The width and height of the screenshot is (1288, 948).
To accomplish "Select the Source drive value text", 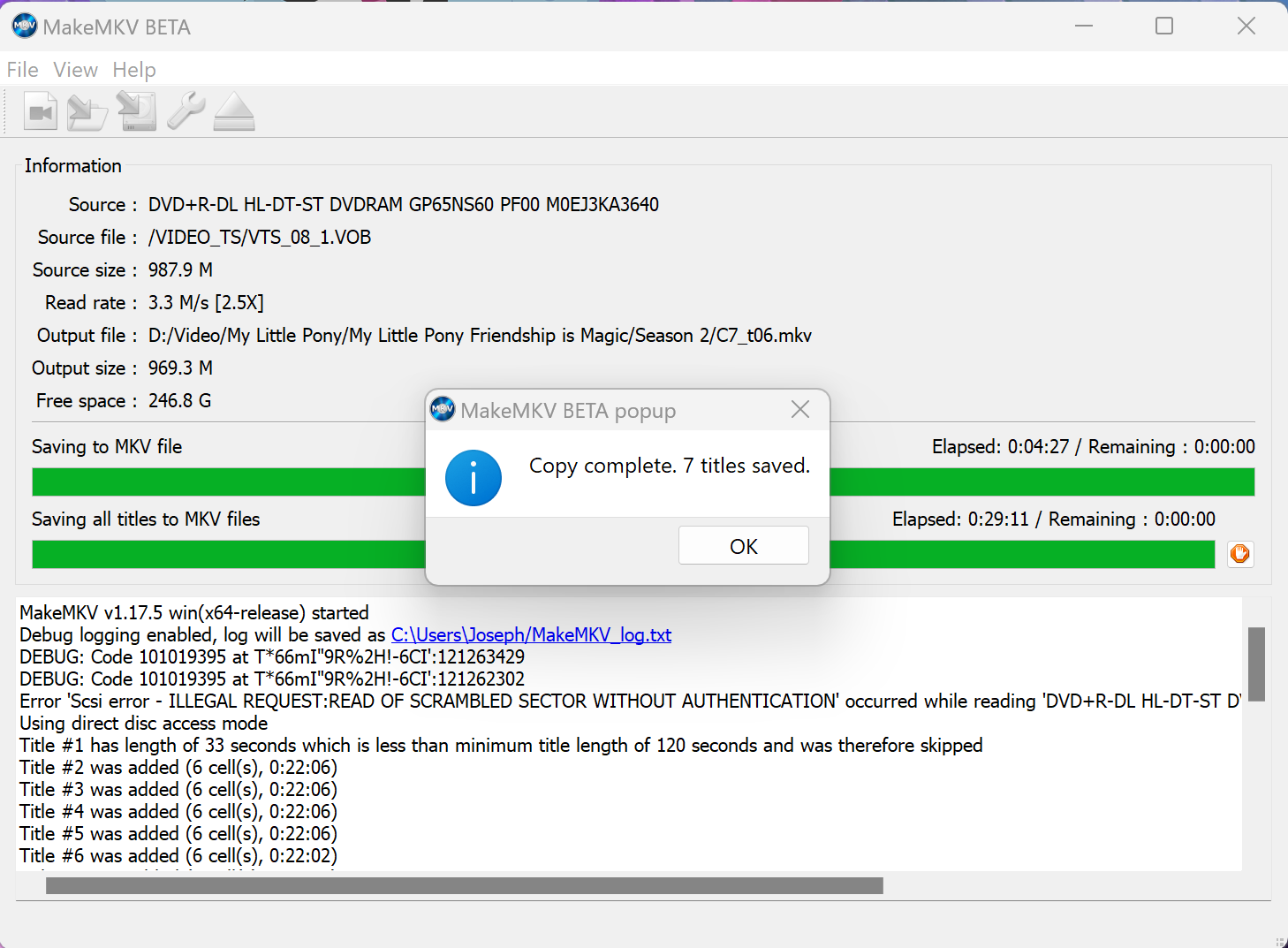I will (x=404, y=205).
